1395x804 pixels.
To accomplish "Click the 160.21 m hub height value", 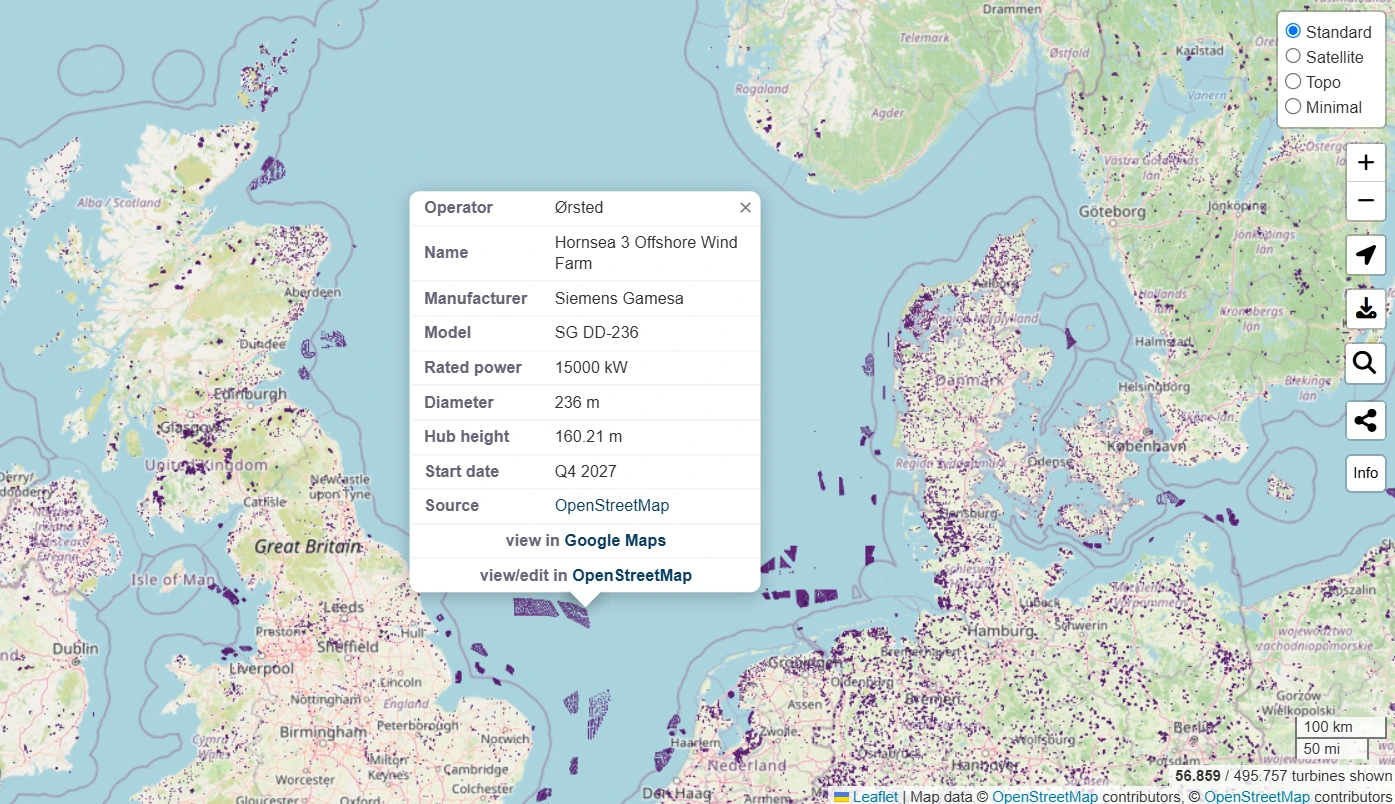I will [589, 437].
